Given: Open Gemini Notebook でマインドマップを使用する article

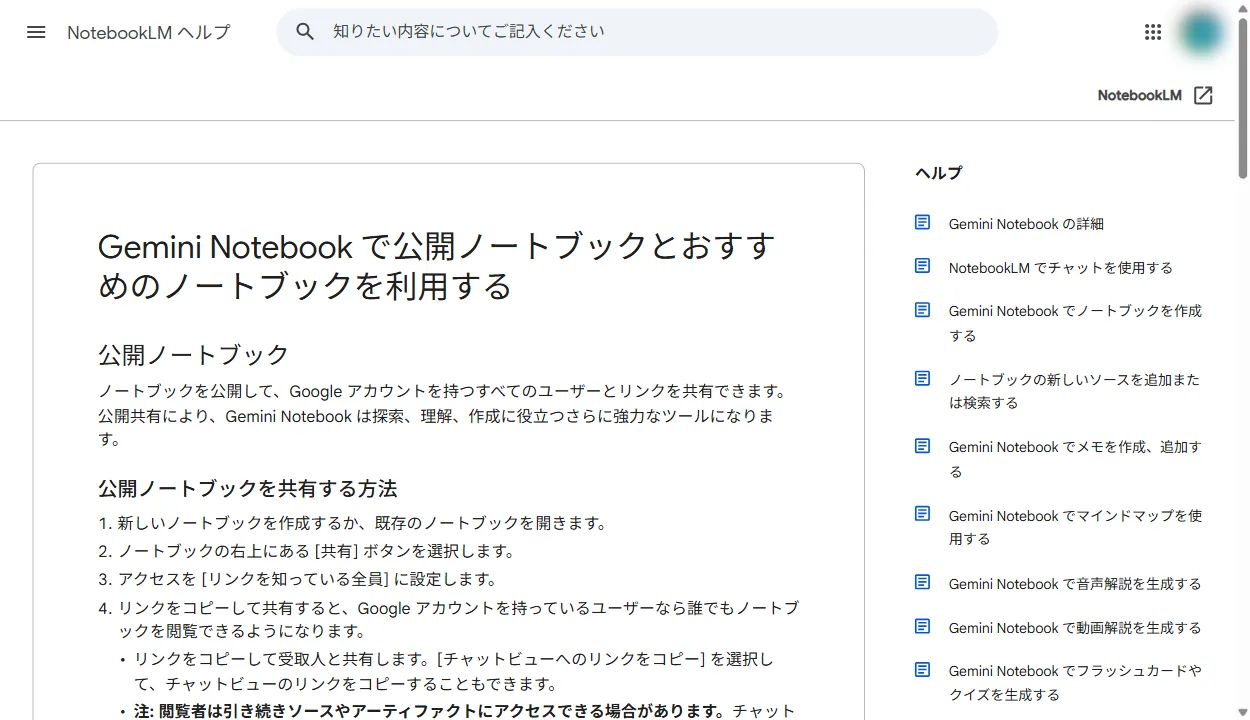Looking at the screenshot, I should 1075,527.
